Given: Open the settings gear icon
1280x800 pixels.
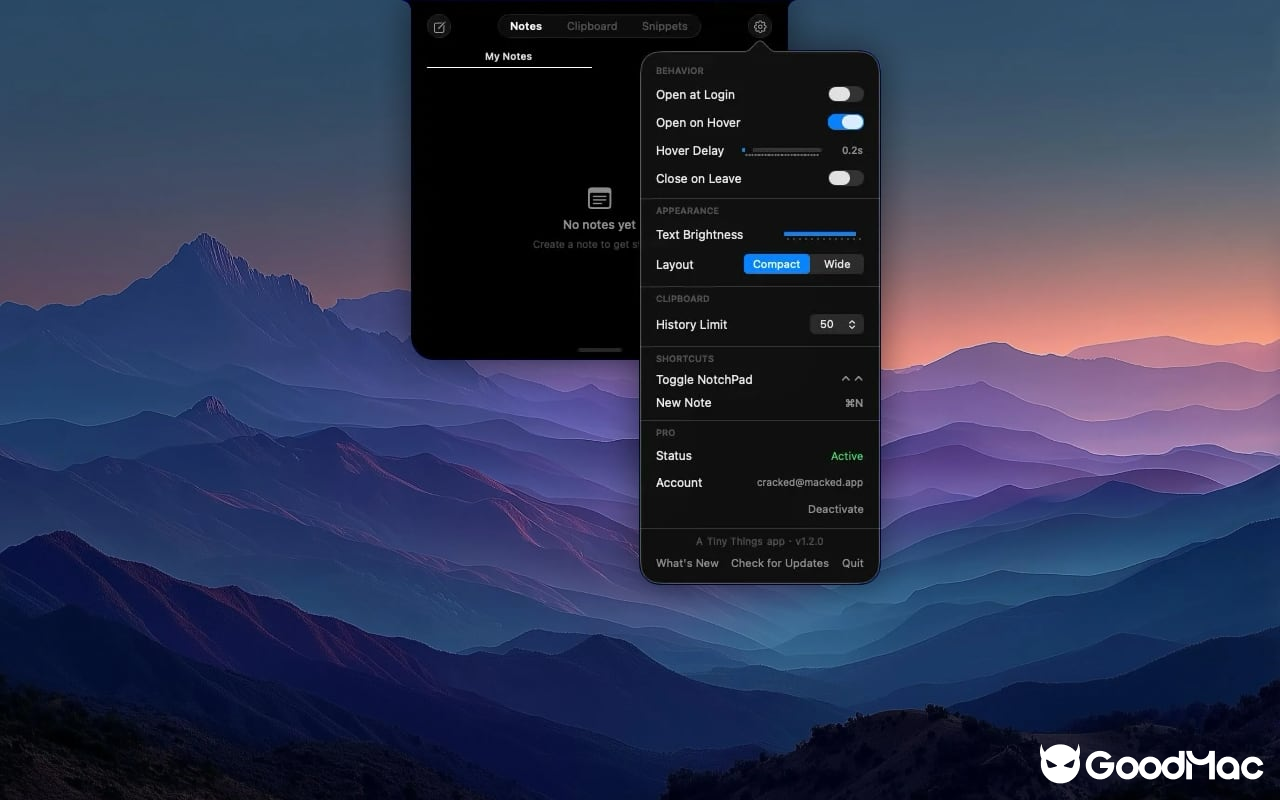Looking at the screenshot, I should pos(759,26).
